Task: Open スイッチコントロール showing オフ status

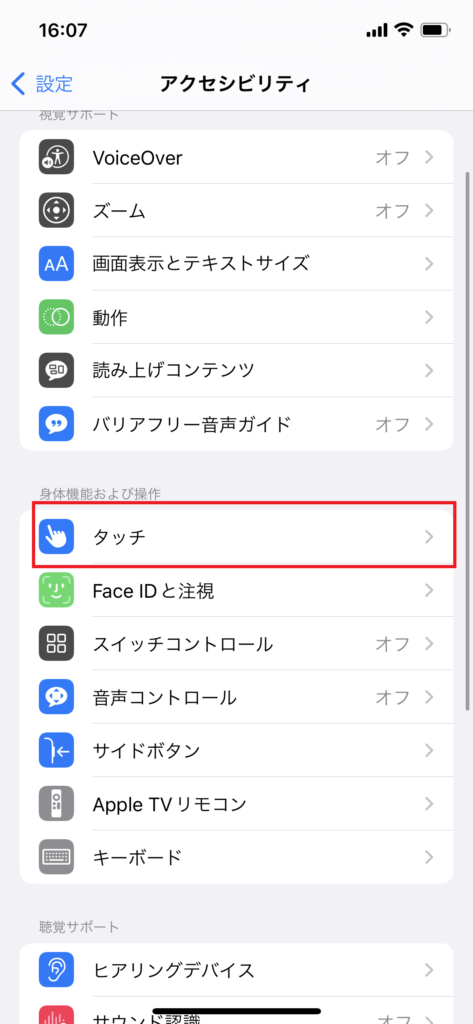Action: pyautogui.click(x=392, y=645)
